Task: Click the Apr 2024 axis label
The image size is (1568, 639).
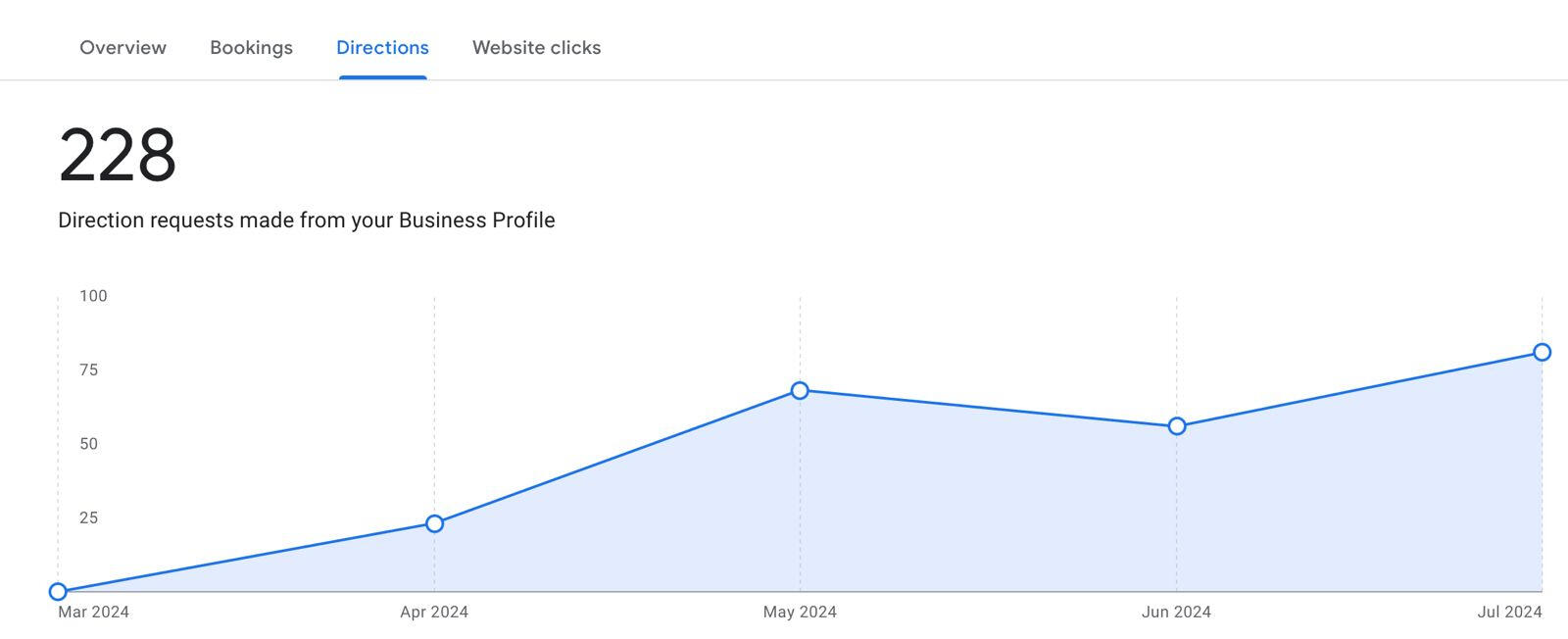Action: (434, 612)
